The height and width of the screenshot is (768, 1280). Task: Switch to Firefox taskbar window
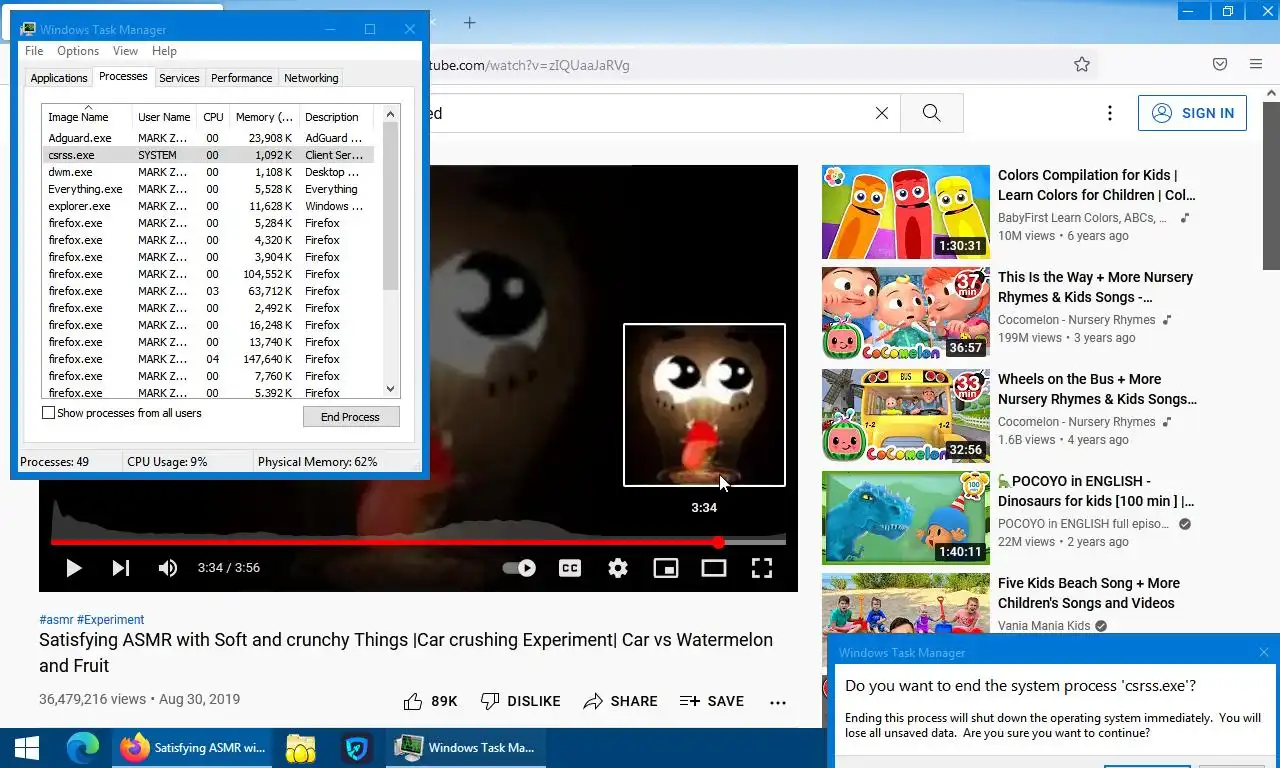(x=191, y=747)
